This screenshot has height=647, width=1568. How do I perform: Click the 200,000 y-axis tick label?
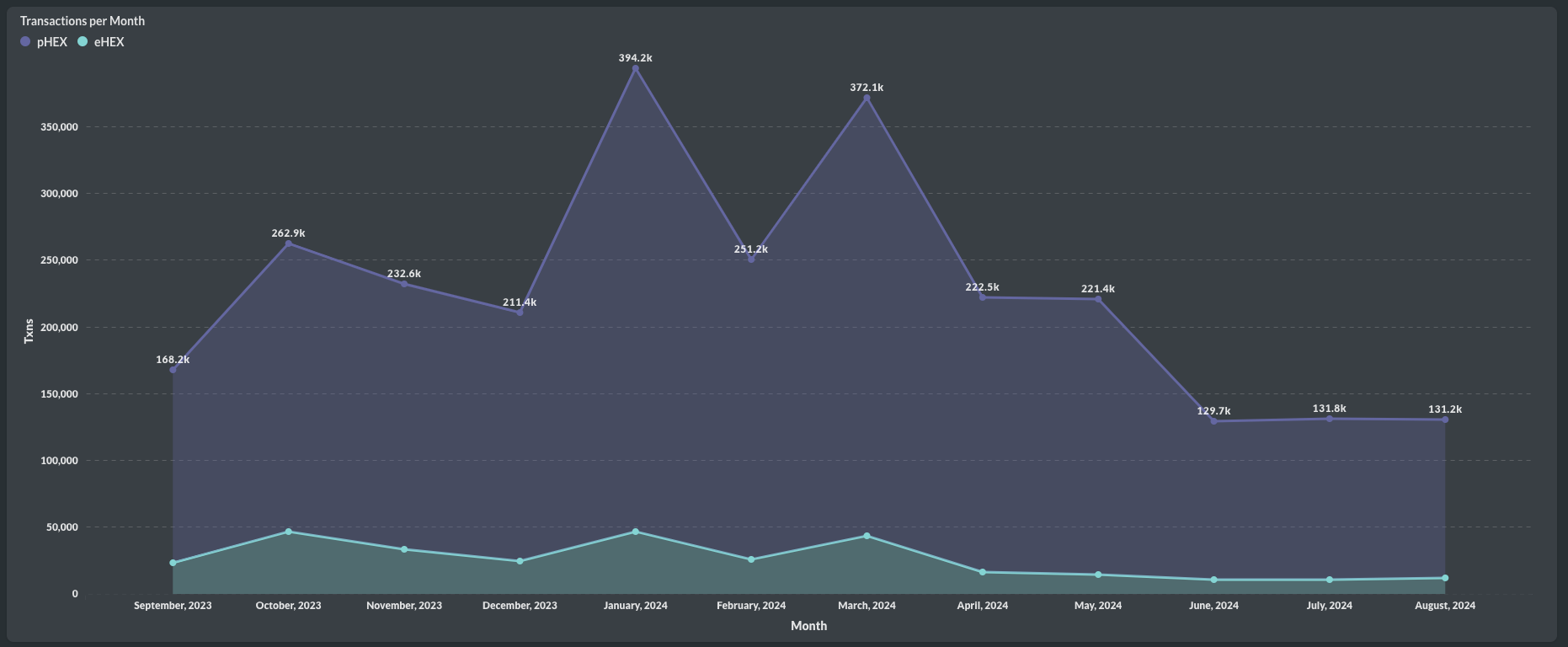click(59, 328)
